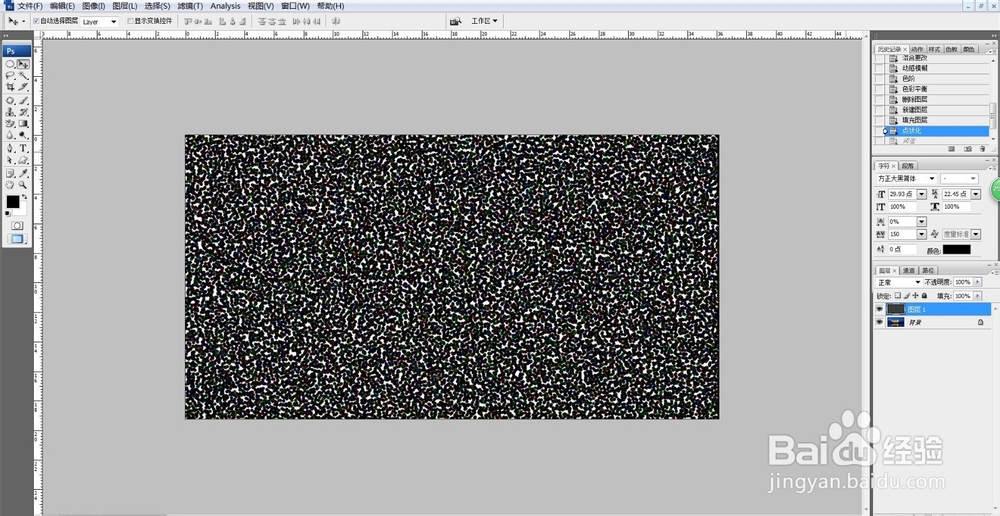Open the 文件(F) menu
1000x516 pixels.
(x=30, y=6)
